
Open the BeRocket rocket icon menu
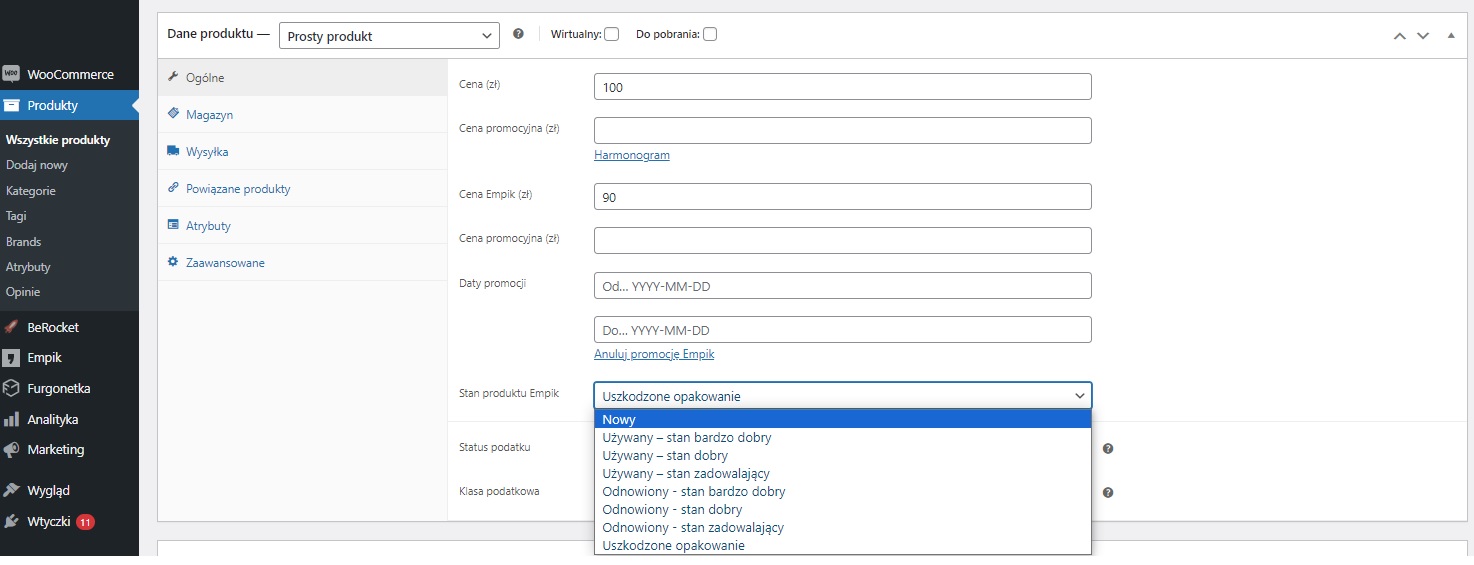click(11, 327)
